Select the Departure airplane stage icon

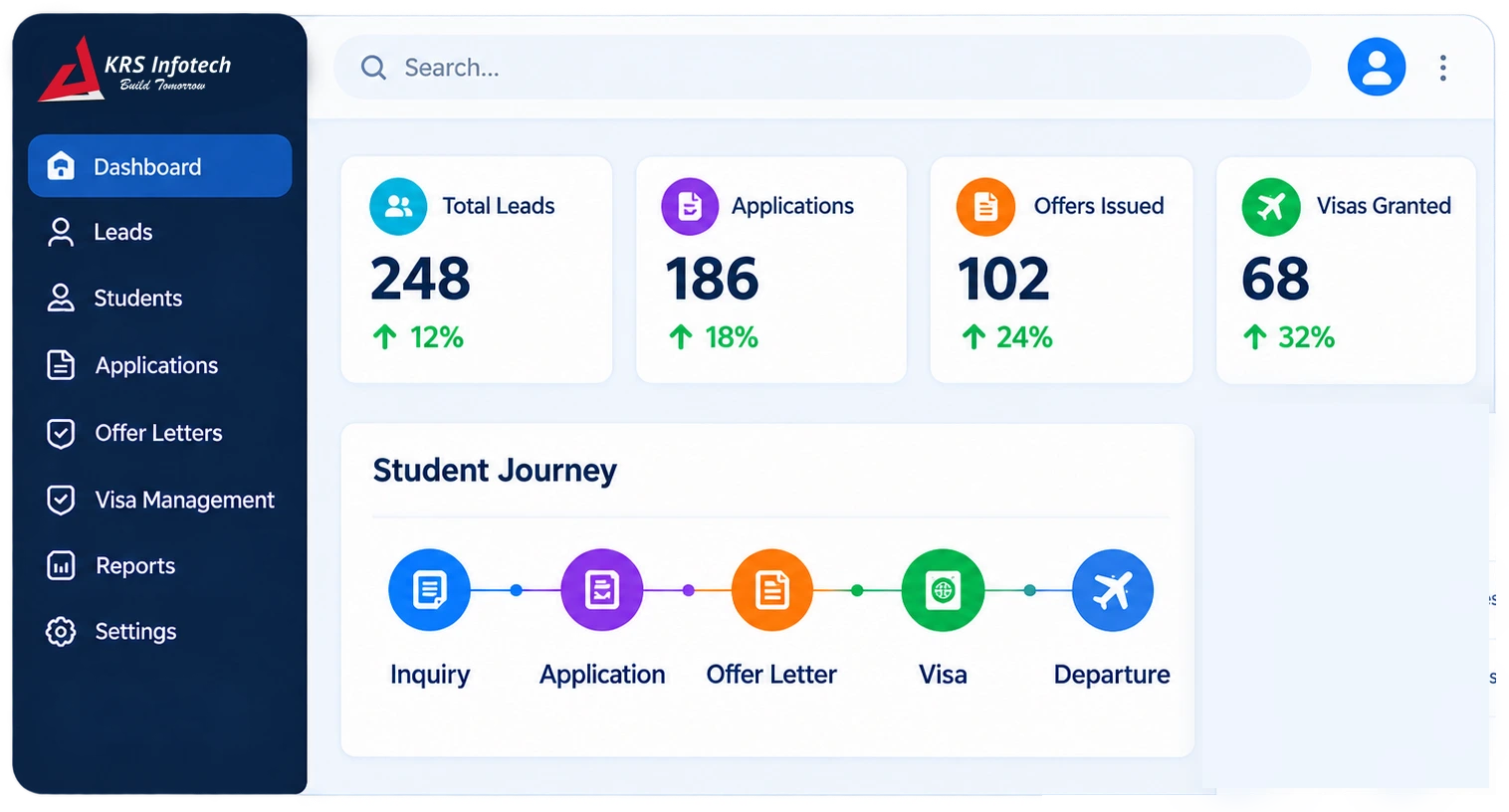[x=1113, y=590]
